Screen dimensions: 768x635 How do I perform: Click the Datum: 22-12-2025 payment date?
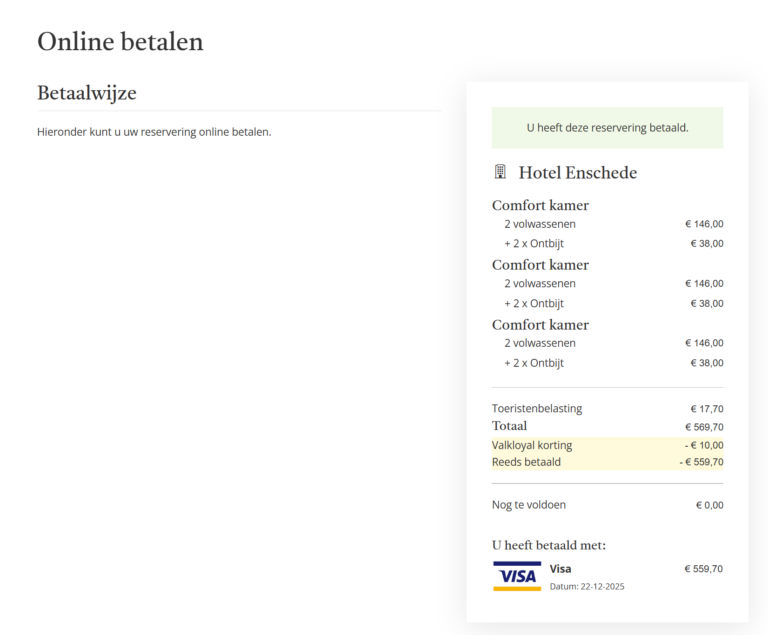pyautogui.click(x=587, y=587)
